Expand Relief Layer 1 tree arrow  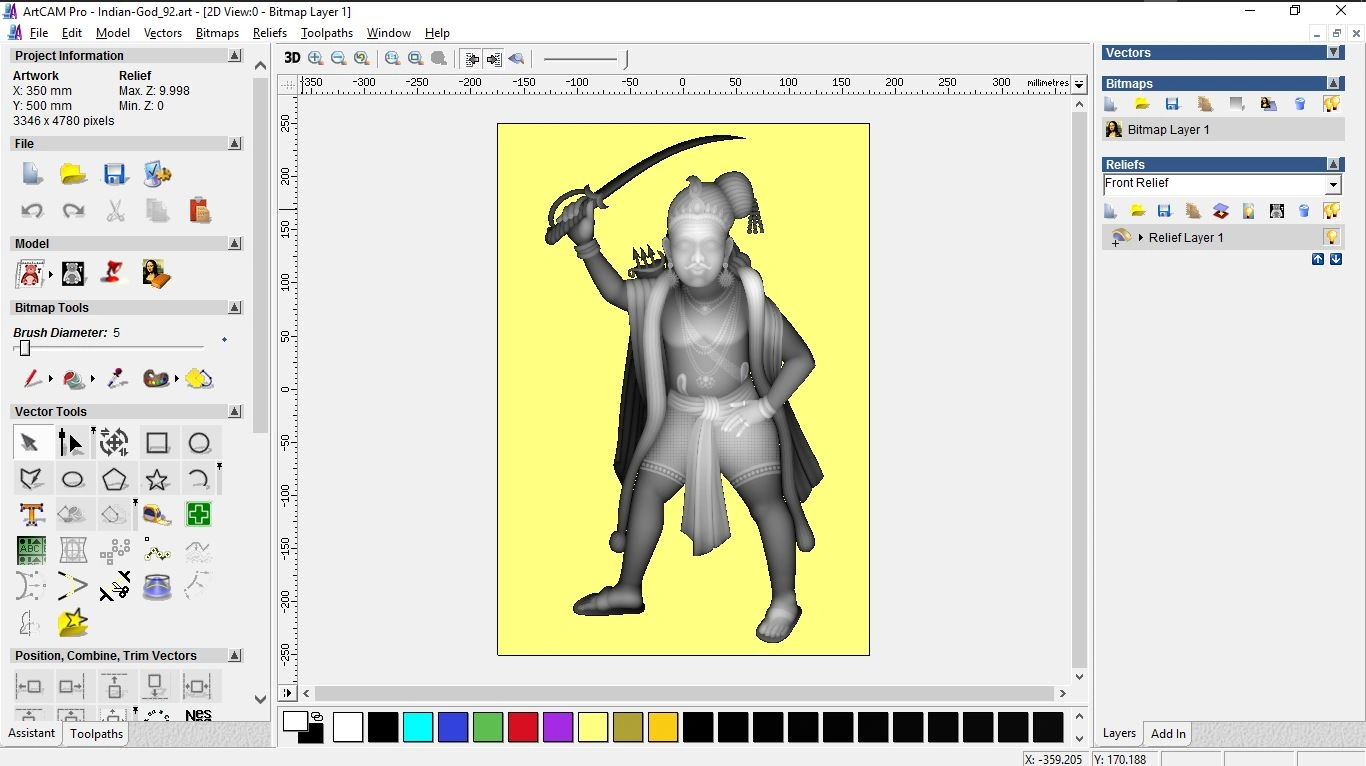[1141, 238]
